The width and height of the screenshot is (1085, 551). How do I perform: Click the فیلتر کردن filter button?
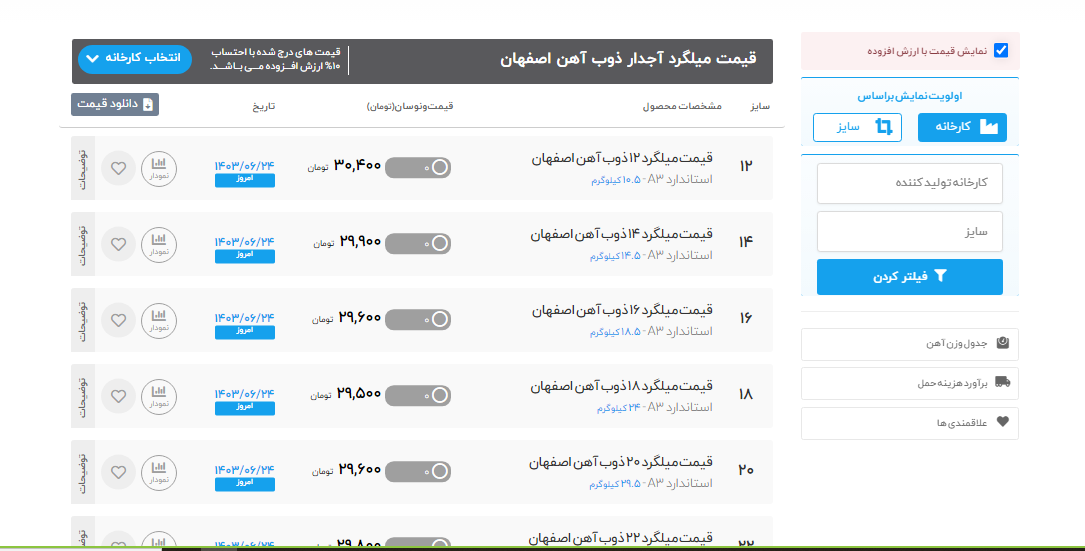tap(909, 277)
